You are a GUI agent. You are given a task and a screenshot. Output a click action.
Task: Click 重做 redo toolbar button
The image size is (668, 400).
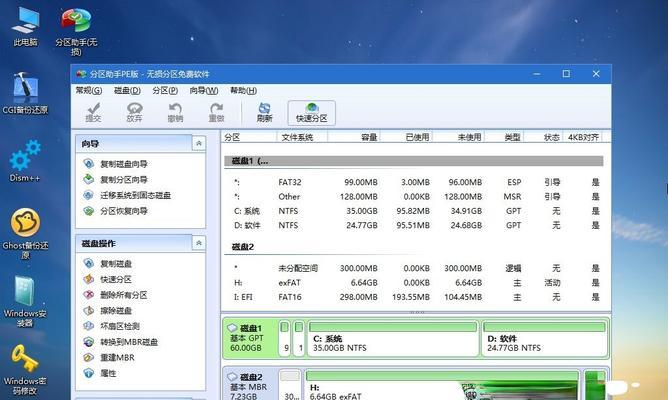216,113
